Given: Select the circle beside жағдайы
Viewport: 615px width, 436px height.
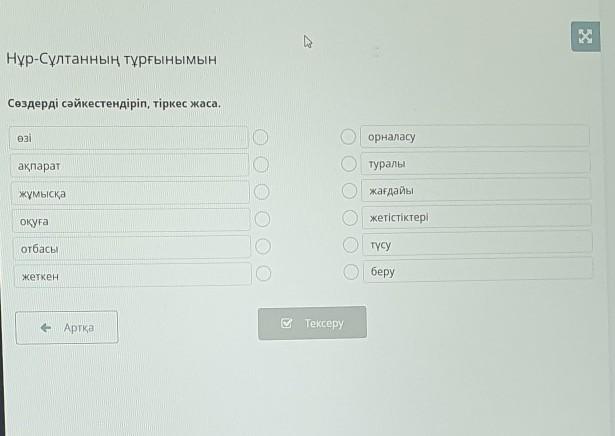Looking at the screenshot, I should (x=348, y=190).
